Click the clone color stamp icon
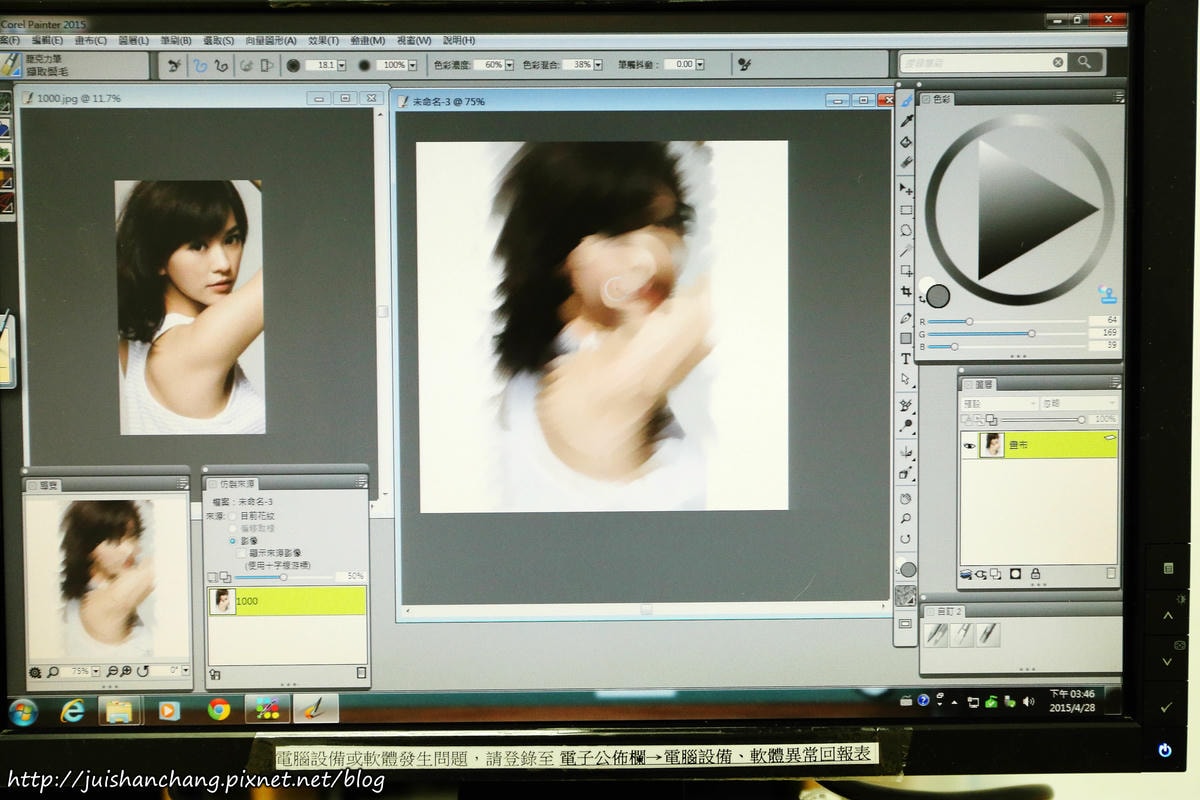This screenshot has width=1200, height=800. coord(1107,296)
